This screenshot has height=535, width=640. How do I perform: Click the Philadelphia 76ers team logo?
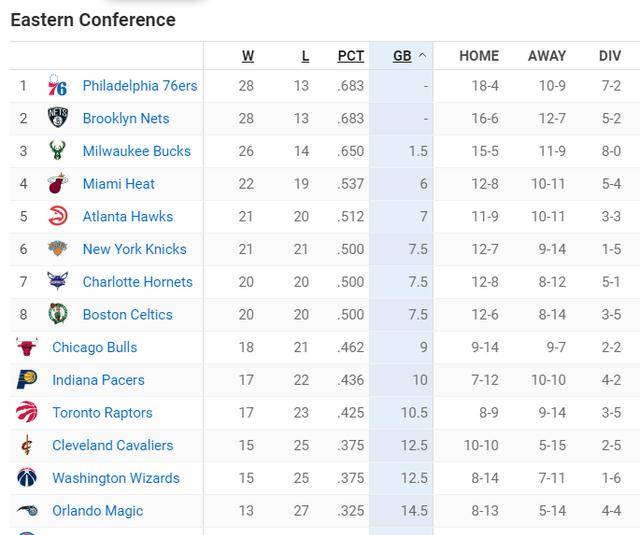point(58,87)
